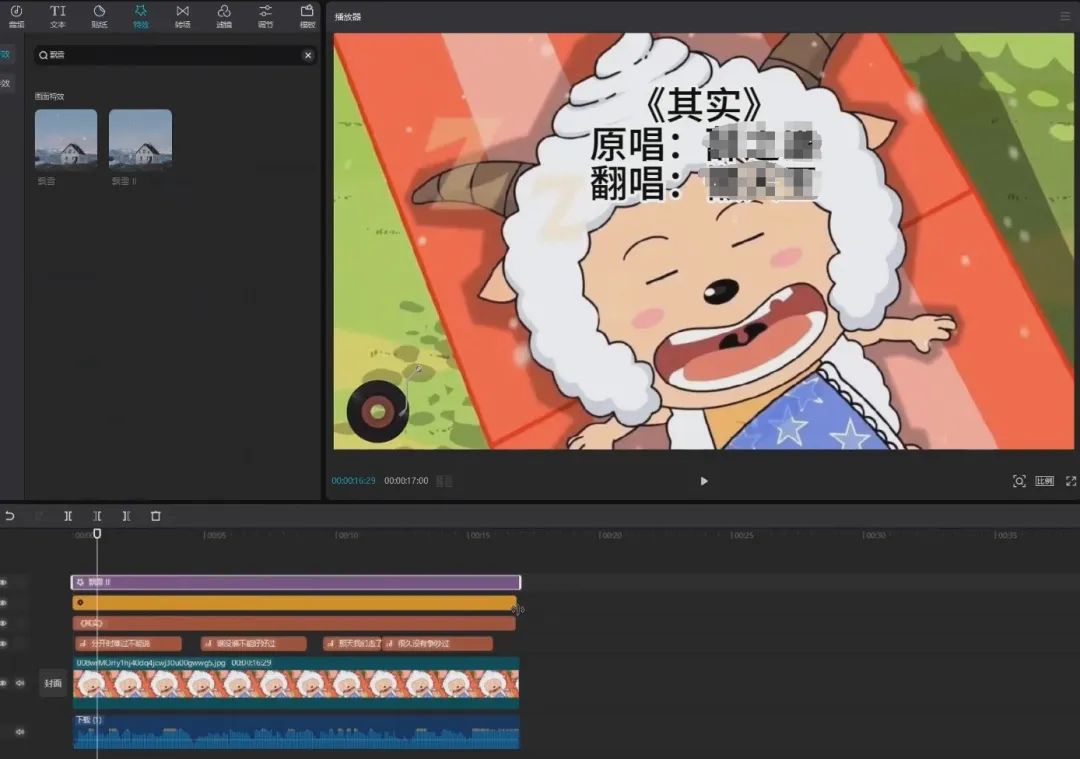The image size is (1080, 759).
Task: Open the aspect ratio (比例) menu
Action: [1044, 481]
